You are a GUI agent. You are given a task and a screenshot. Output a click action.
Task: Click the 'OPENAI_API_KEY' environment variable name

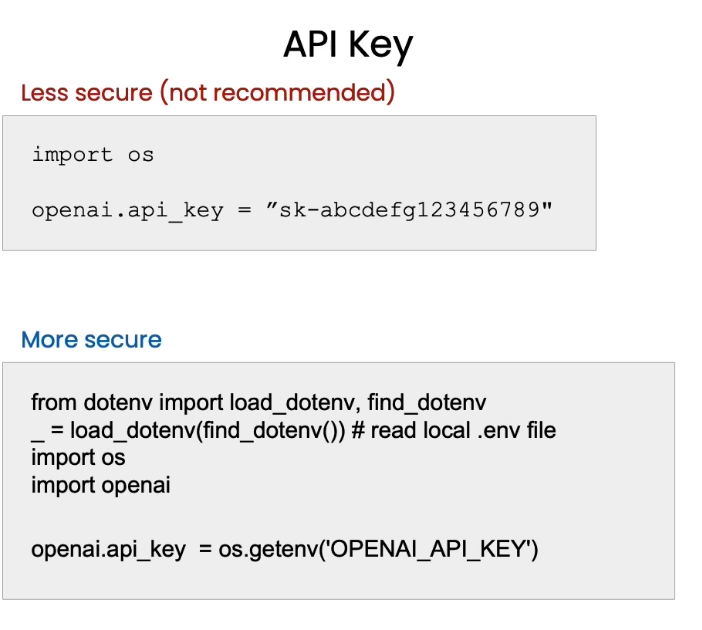(428, 550)
